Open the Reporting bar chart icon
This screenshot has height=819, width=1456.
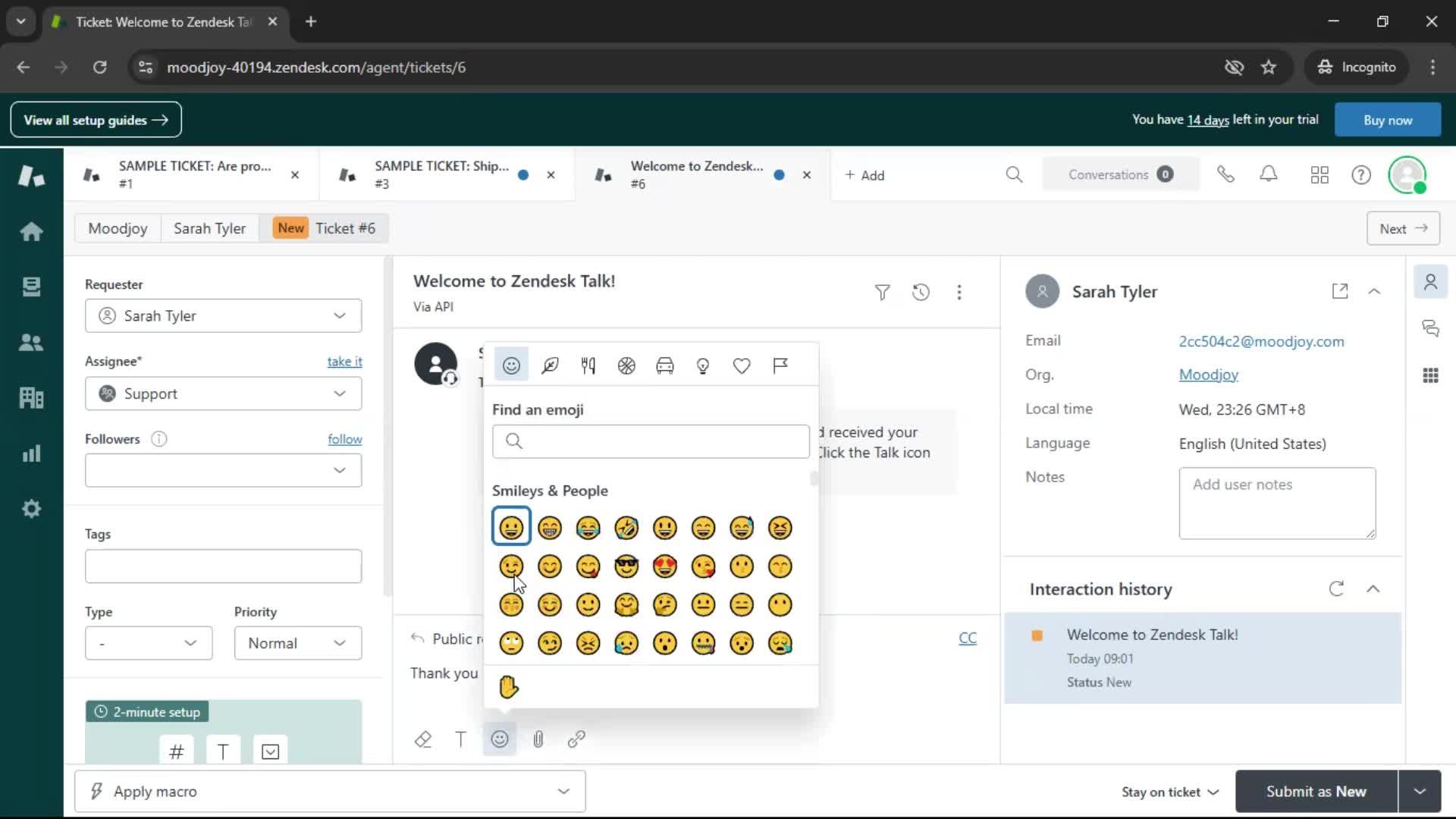31,453
